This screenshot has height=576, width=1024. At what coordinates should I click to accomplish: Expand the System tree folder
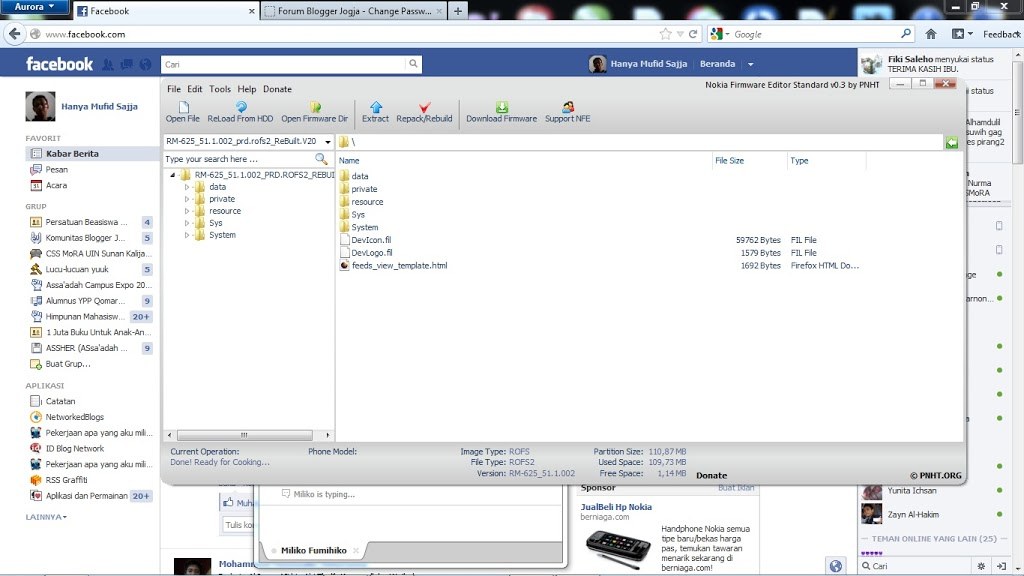(x=187, y=235)
